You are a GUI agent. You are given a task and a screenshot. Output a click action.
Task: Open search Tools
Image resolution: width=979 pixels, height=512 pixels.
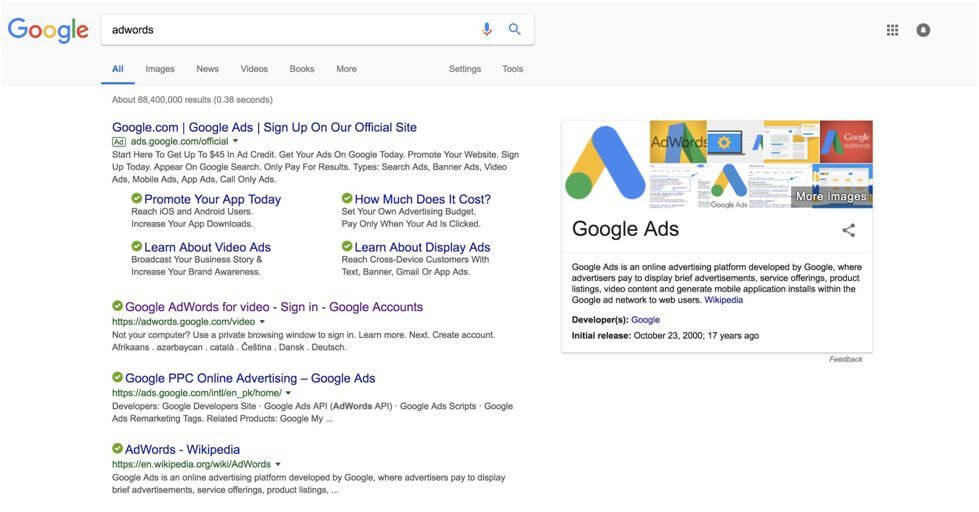pyautogui.click(x=513, y=69)
